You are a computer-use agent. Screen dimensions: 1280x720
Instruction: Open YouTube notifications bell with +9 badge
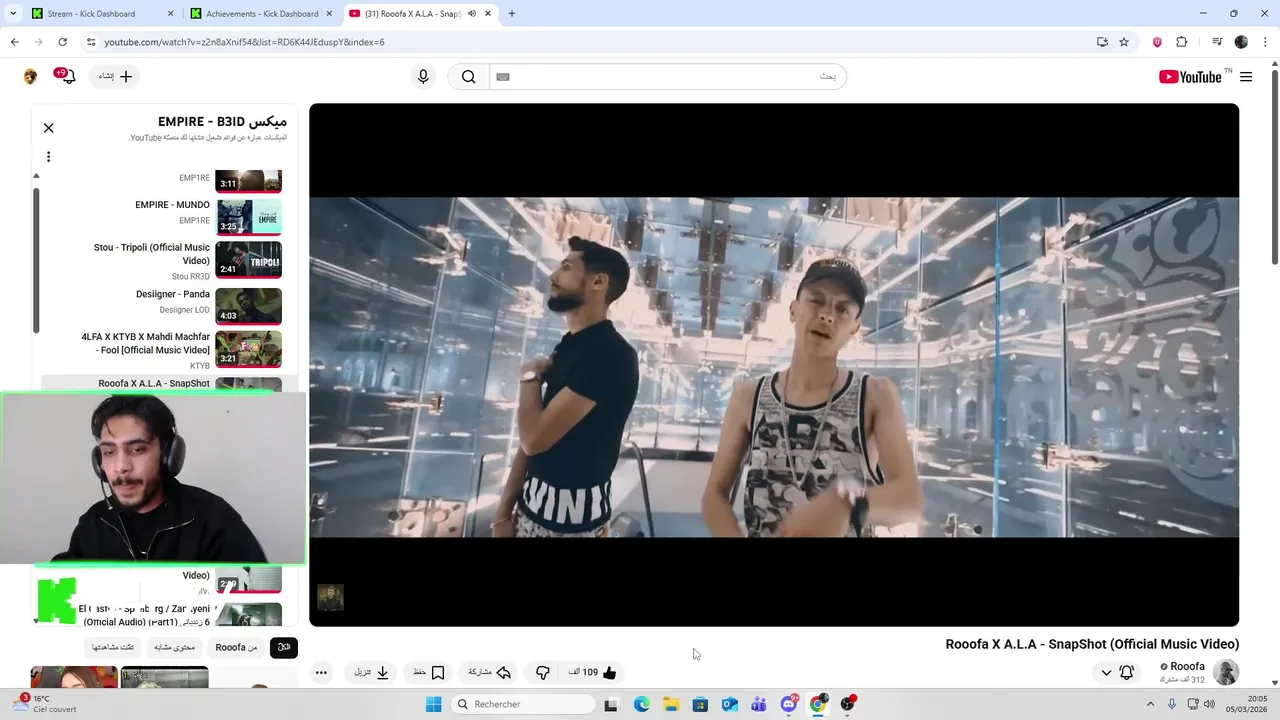pyautogui.click(x=67, y=77)
